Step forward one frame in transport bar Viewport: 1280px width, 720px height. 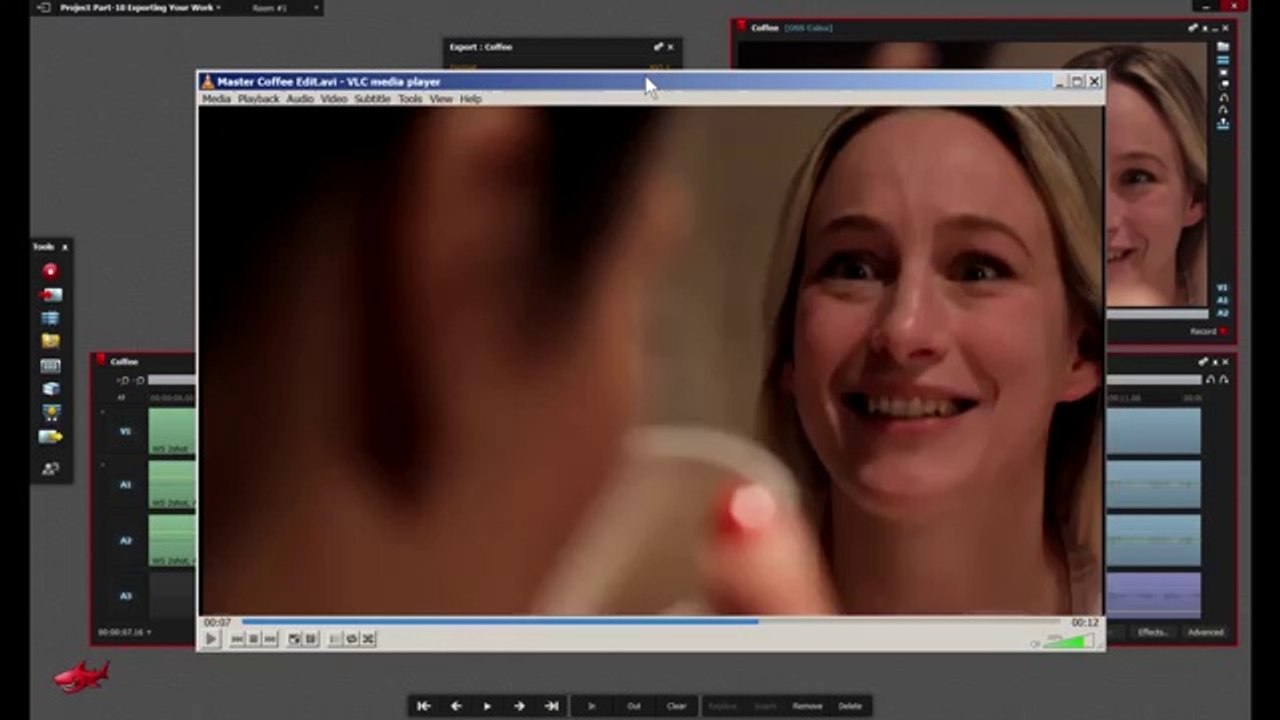[519, 706]
